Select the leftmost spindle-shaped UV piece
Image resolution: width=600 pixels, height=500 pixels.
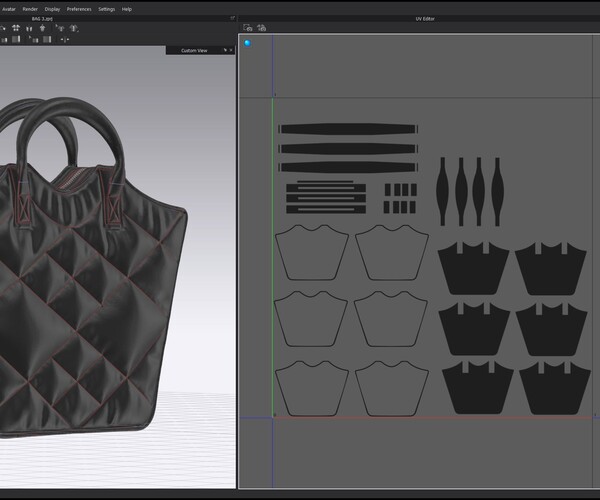click(443, 191)
